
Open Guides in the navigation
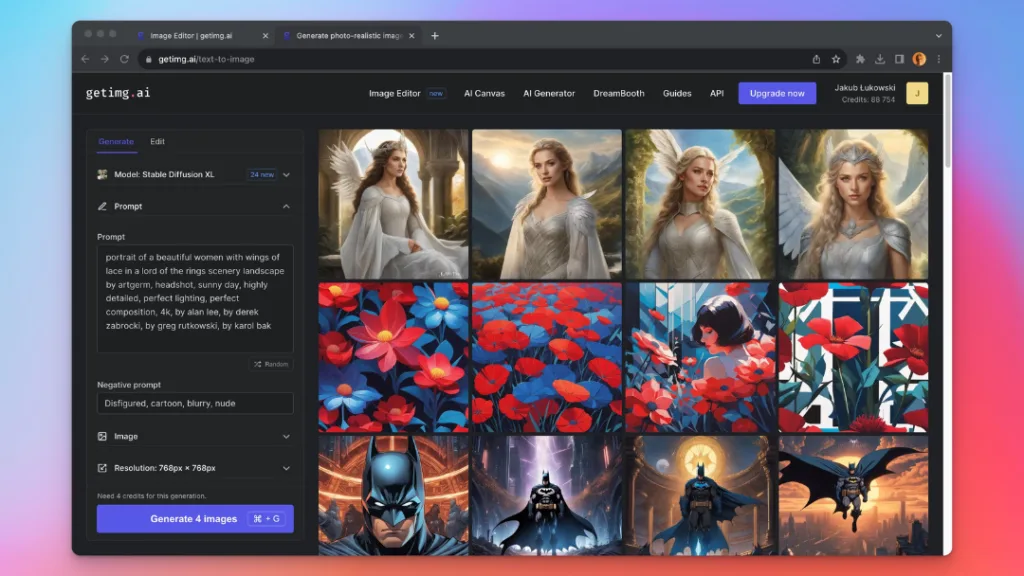pos(677,93)
